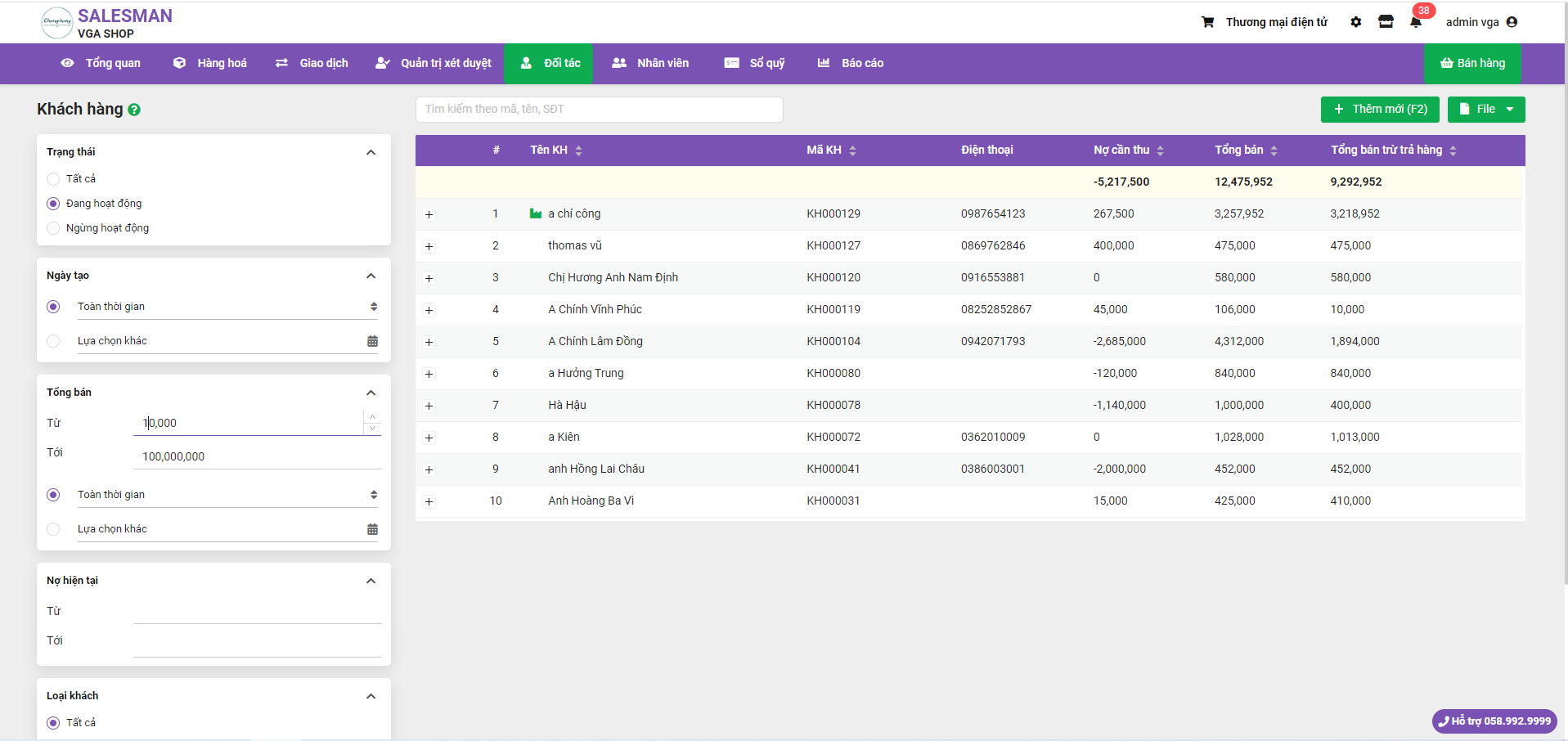
Task: Open Thương mại điện tử link
Action: pyautogui.click(x=1276, y=22)
